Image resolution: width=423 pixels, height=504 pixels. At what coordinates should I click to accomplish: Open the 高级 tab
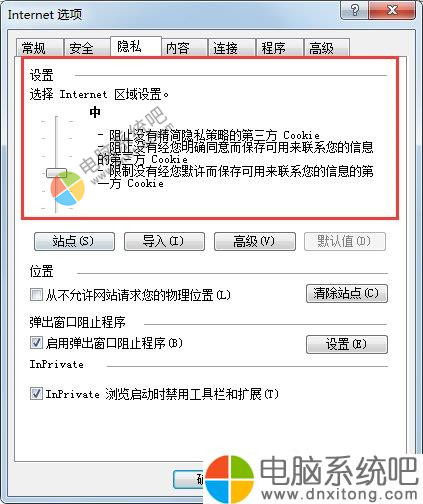coord(327,48)
